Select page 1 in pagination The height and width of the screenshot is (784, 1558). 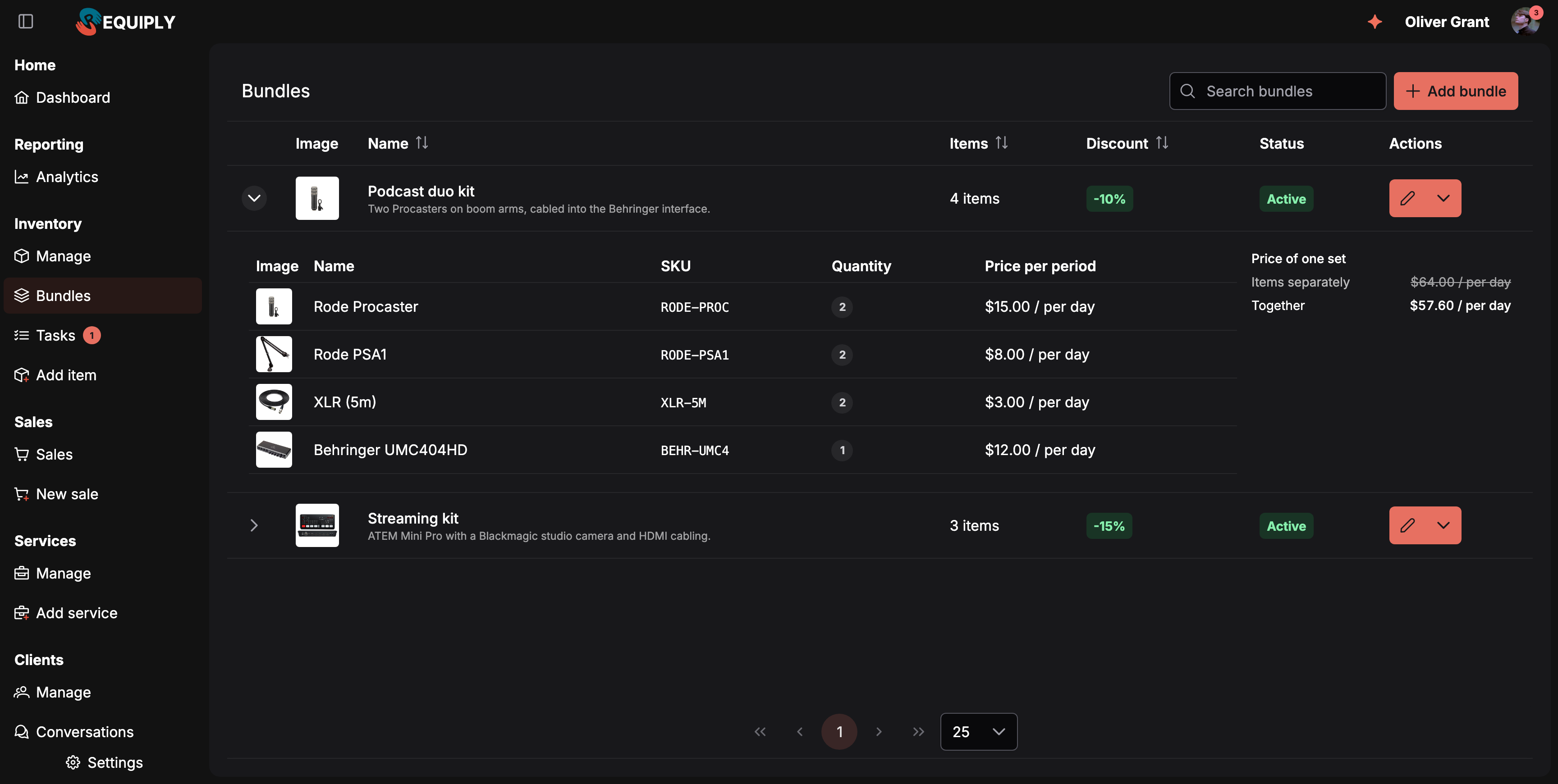[x=839, y=732]
